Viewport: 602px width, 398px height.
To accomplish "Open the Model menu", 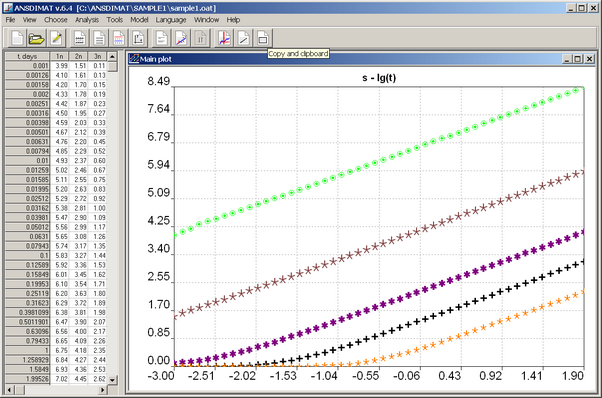I will (139, 20).
